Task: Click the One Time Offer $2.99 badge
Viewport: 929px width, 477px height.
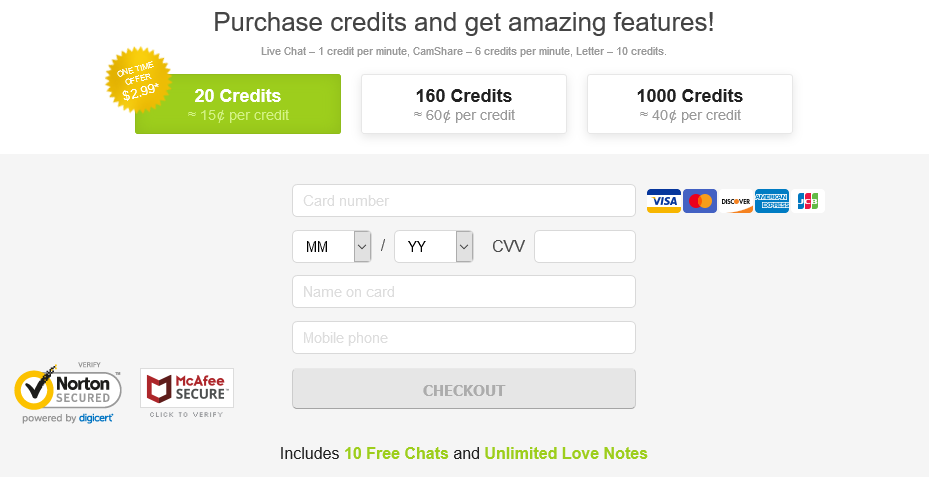Action: pyautogui.click(x=138, y=80)
